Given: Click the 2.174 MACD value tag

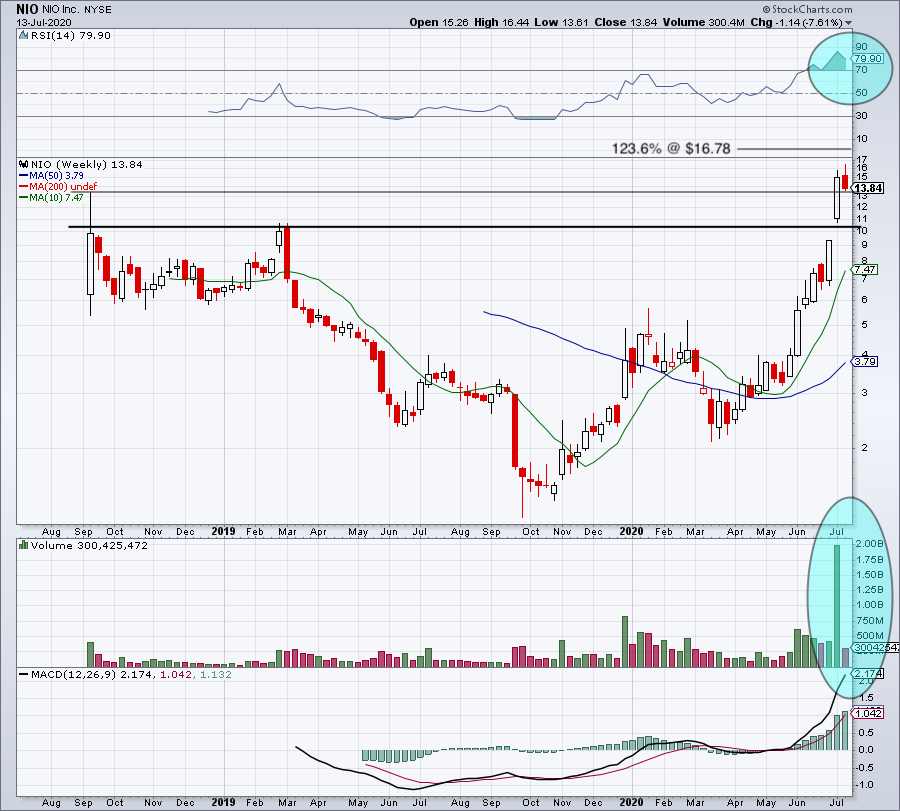Looking at the screenshot, I should [868, 673].
